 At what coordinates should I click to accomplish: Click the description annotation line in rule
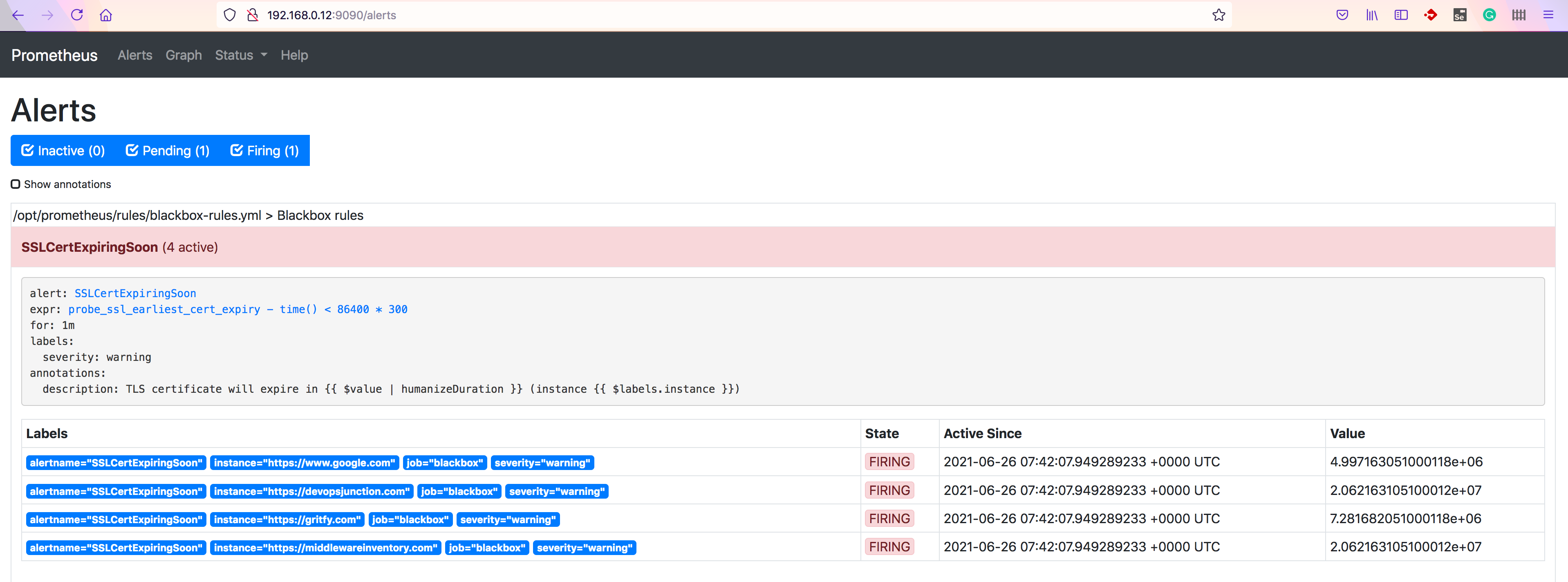(x=391, y=389)
